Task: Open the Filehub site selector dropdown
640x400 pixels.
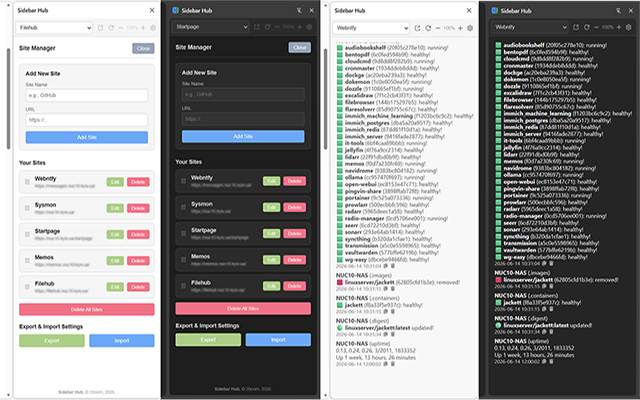Action: pyautogui.click(x=54, y=28)
